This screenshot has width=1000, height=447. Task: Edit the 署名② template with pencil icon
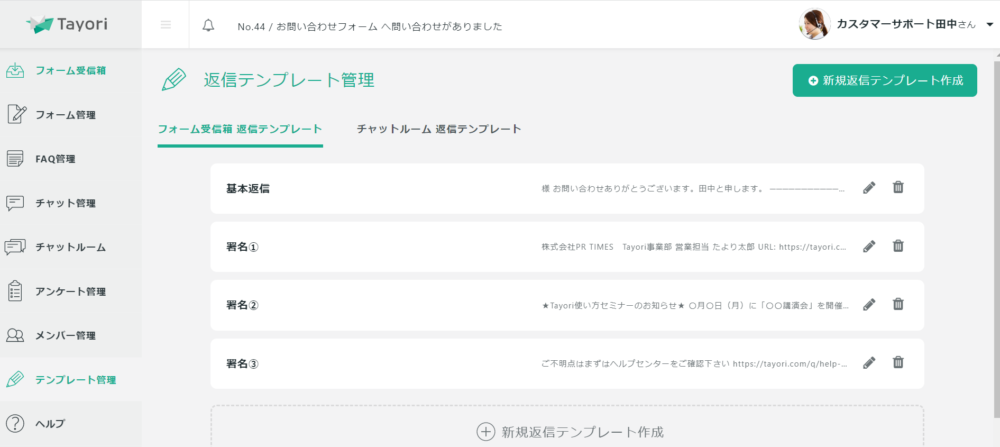click(869, 304)
